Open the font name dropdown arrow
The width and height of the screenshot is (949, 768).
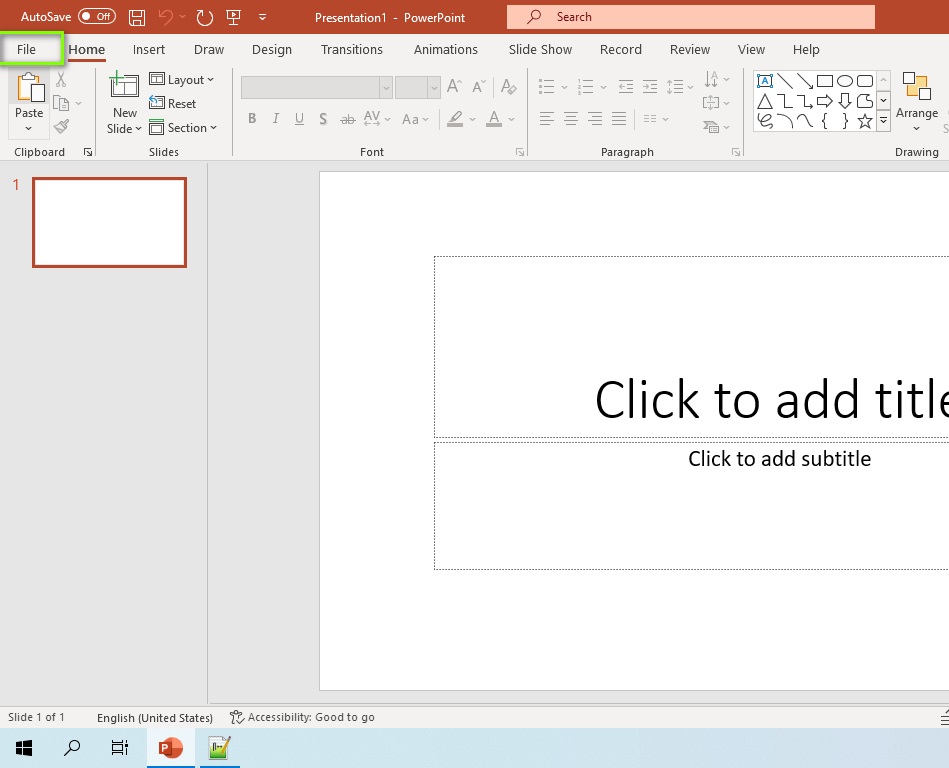(x=386, y=88)
